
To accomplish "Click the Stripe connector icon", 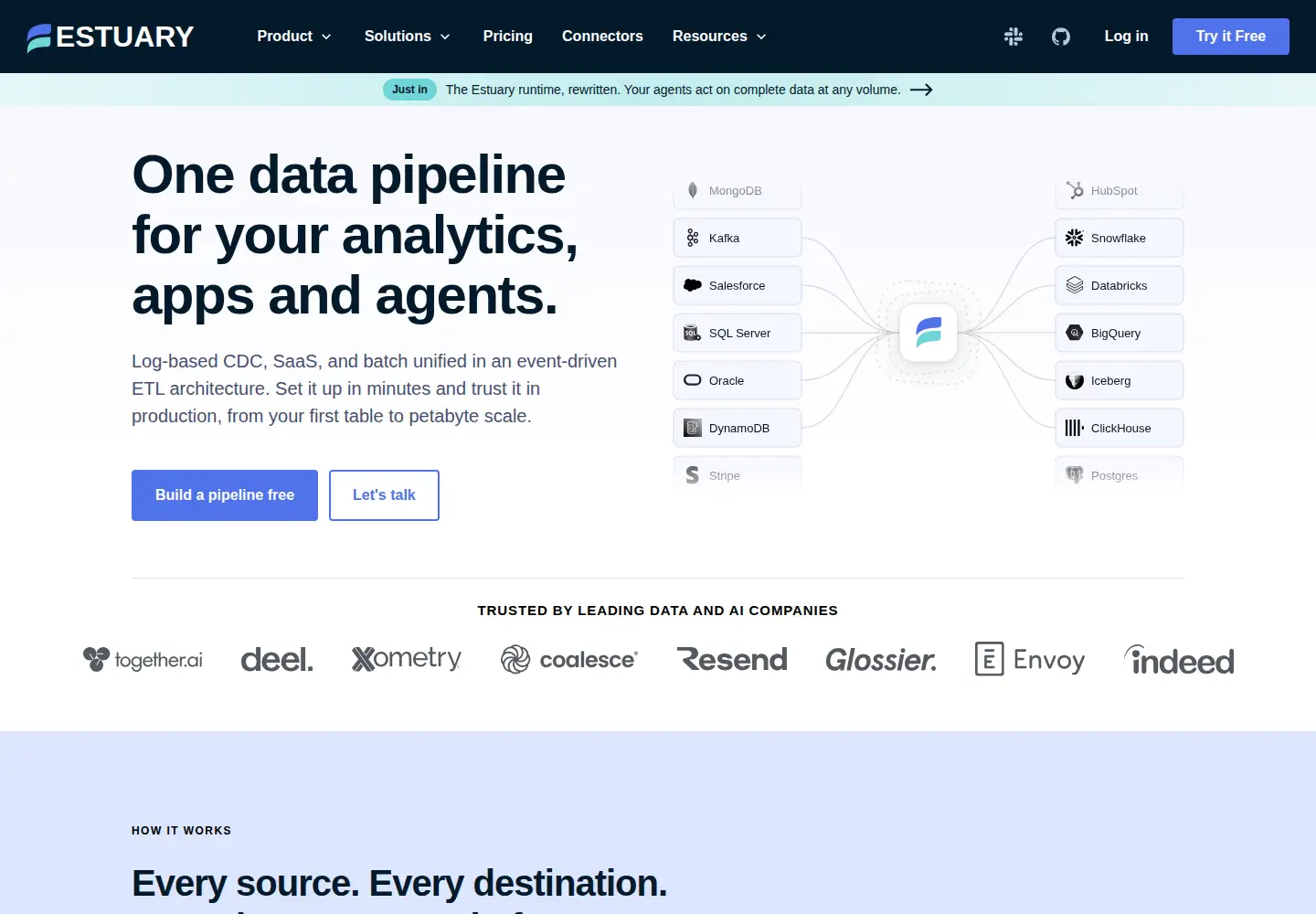I will pyautogui.click(x=693, y=475).
